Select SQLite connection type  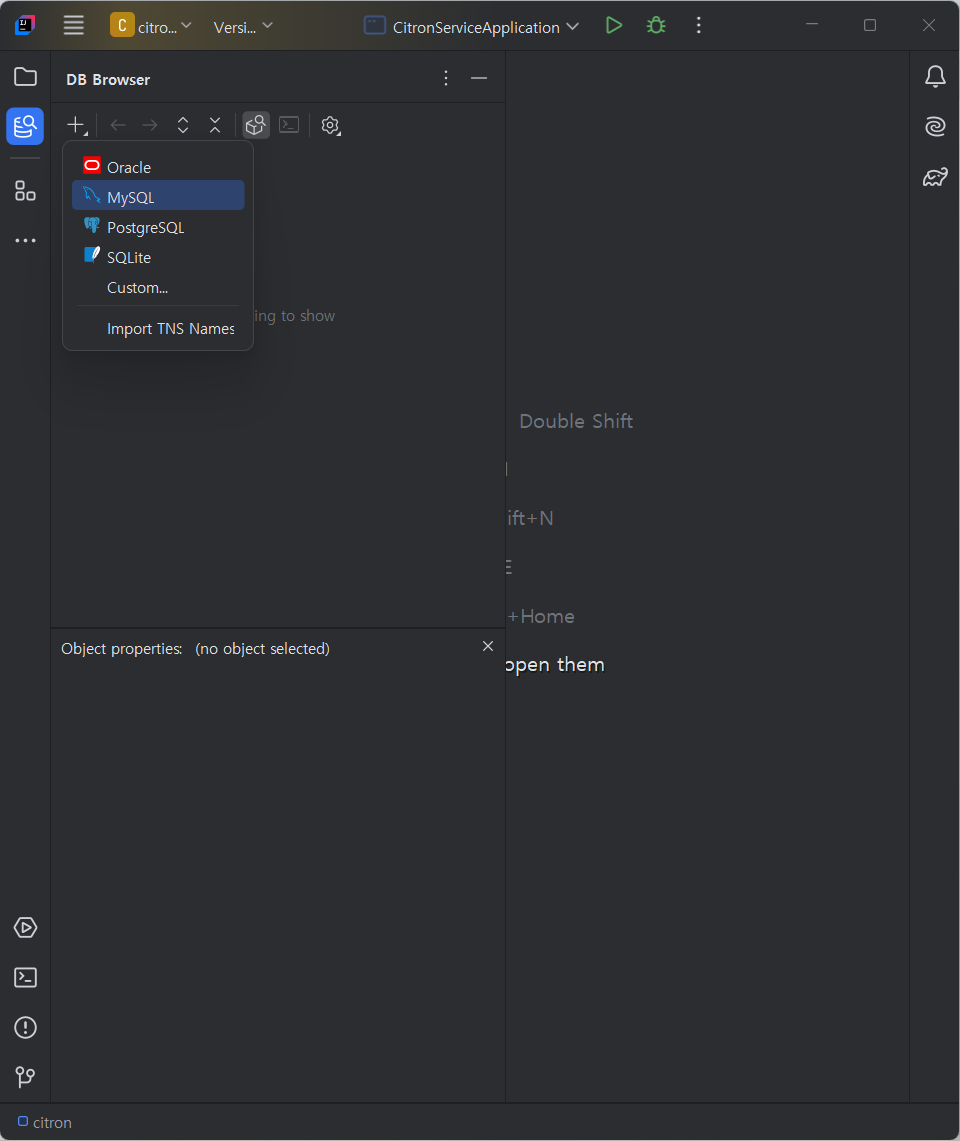point(158,257)
